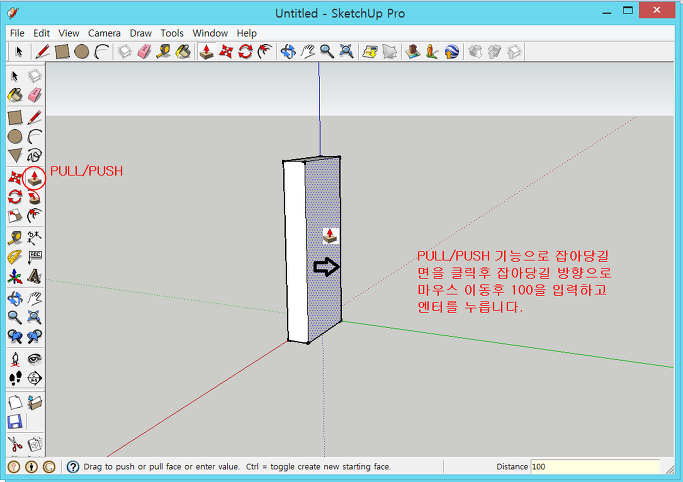Open the File menu

click(x=17, y=33)
